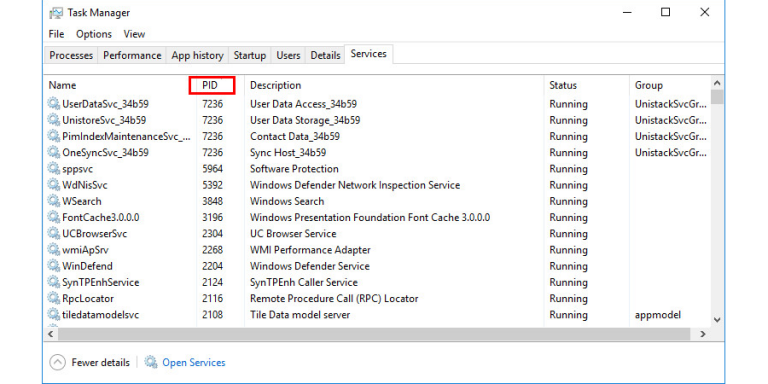
Task: Click PID value 2204
Action: 212,266
